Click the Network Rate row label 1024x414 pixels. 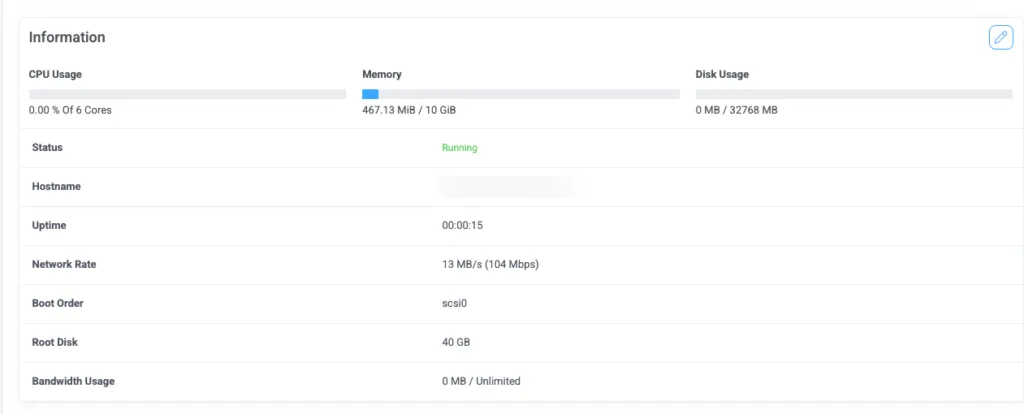(64, 265)
